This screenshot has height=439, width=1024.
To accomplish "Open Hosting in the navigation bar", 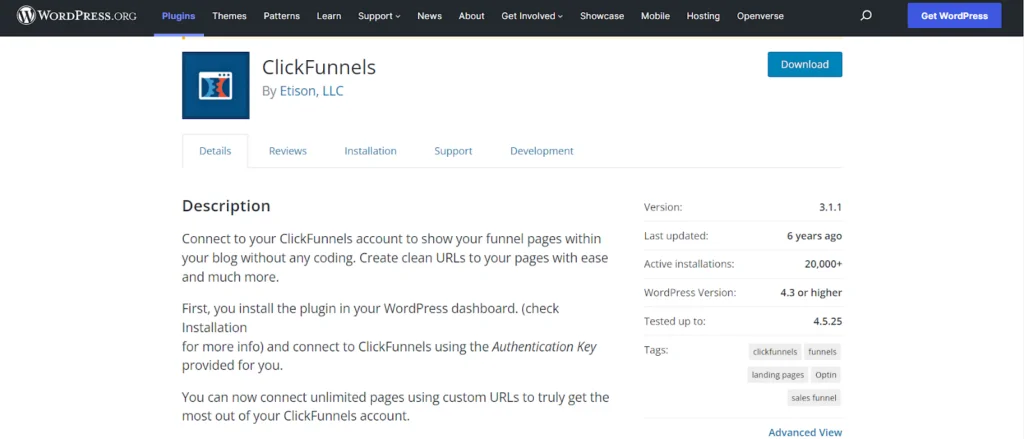I will pos(703,16).
